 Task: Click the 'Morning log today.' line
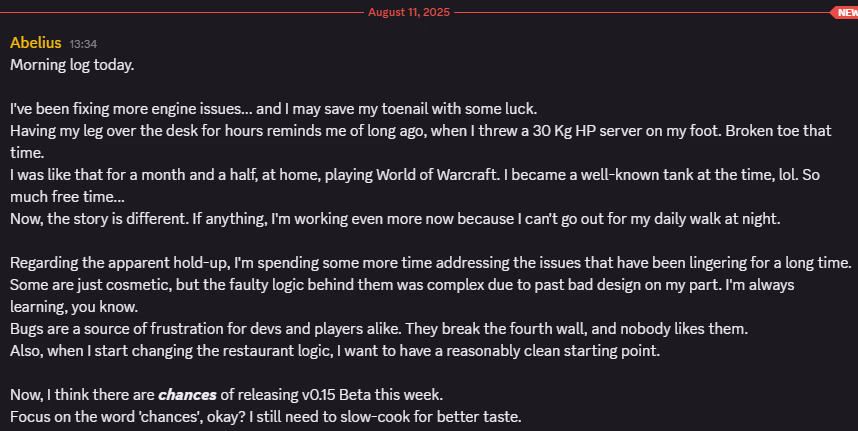pos(72,65)
